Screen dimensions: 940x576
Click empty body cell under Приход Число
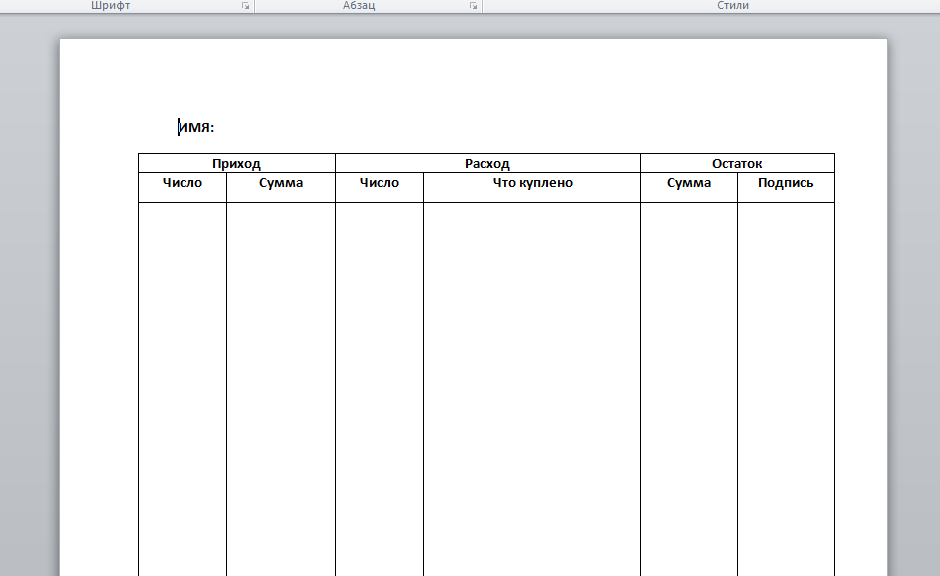pos(182,380)
